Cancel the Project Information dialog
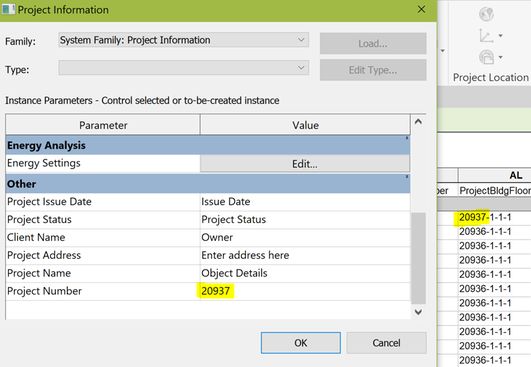Screen dimensions: 531x367 coord(386,343)
